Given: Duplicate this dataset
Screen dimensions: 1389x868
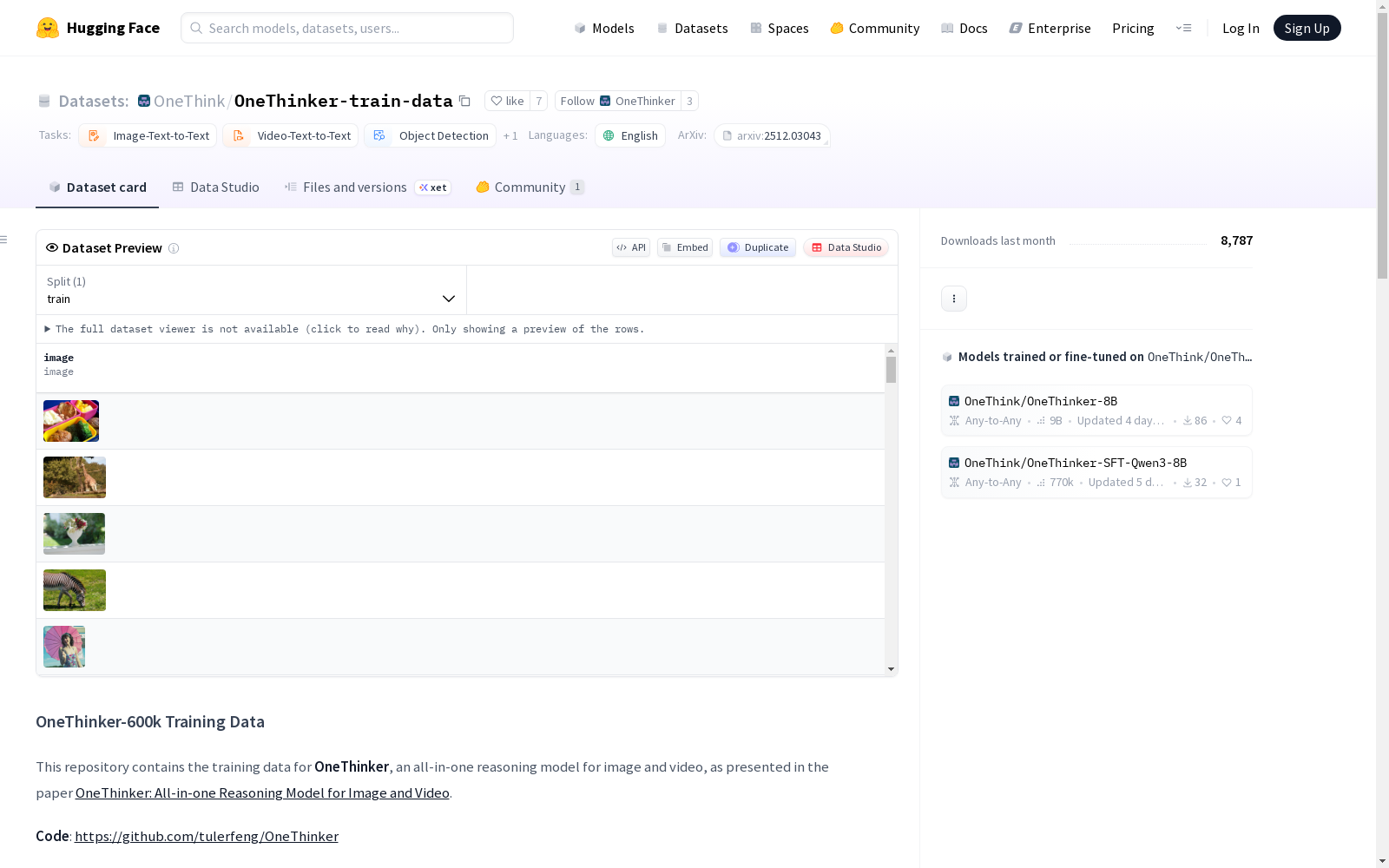Looking at the screenshot, I should point(758,247).
